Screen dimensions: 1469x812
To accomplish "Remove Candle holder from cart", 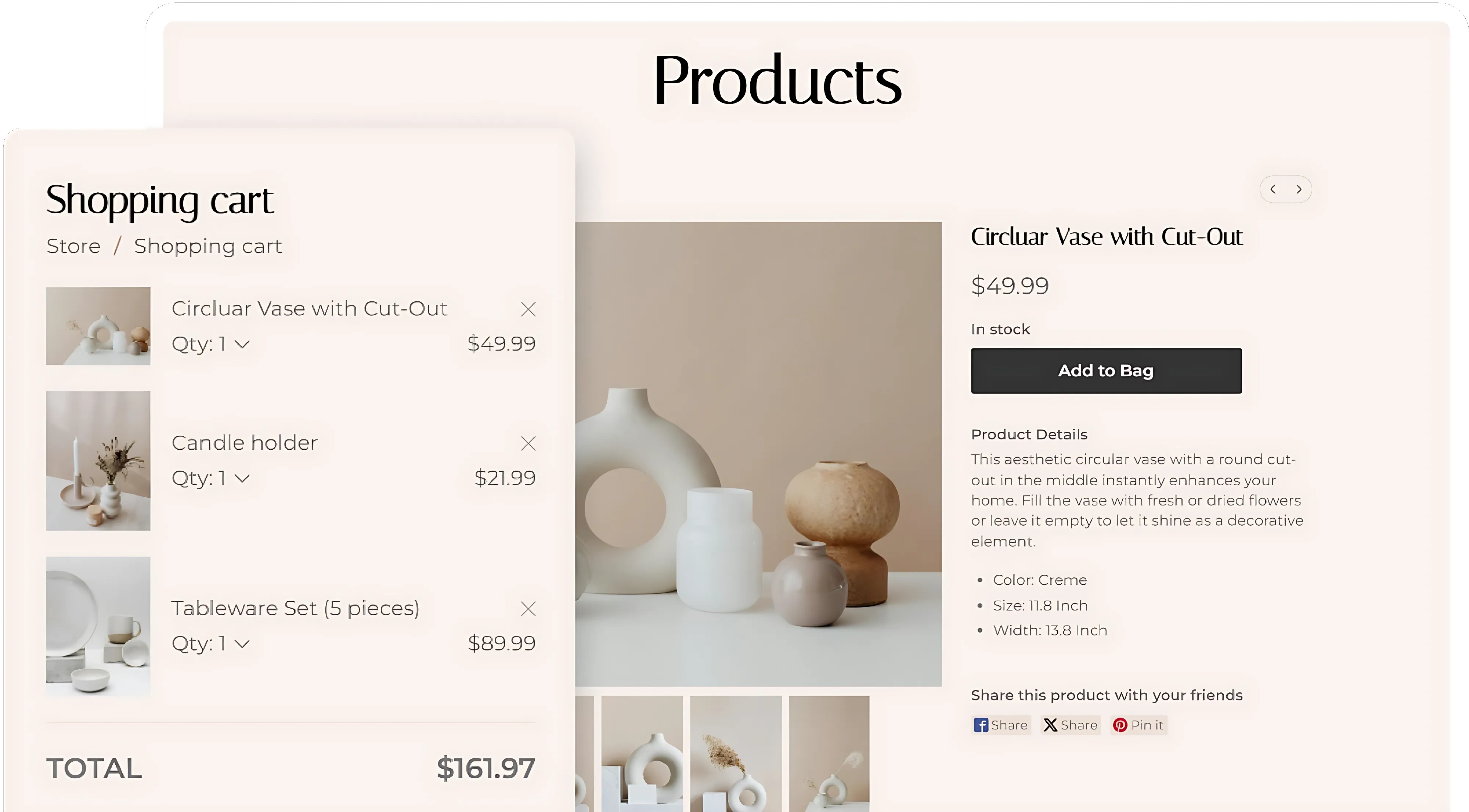I will tap(528, 443).
